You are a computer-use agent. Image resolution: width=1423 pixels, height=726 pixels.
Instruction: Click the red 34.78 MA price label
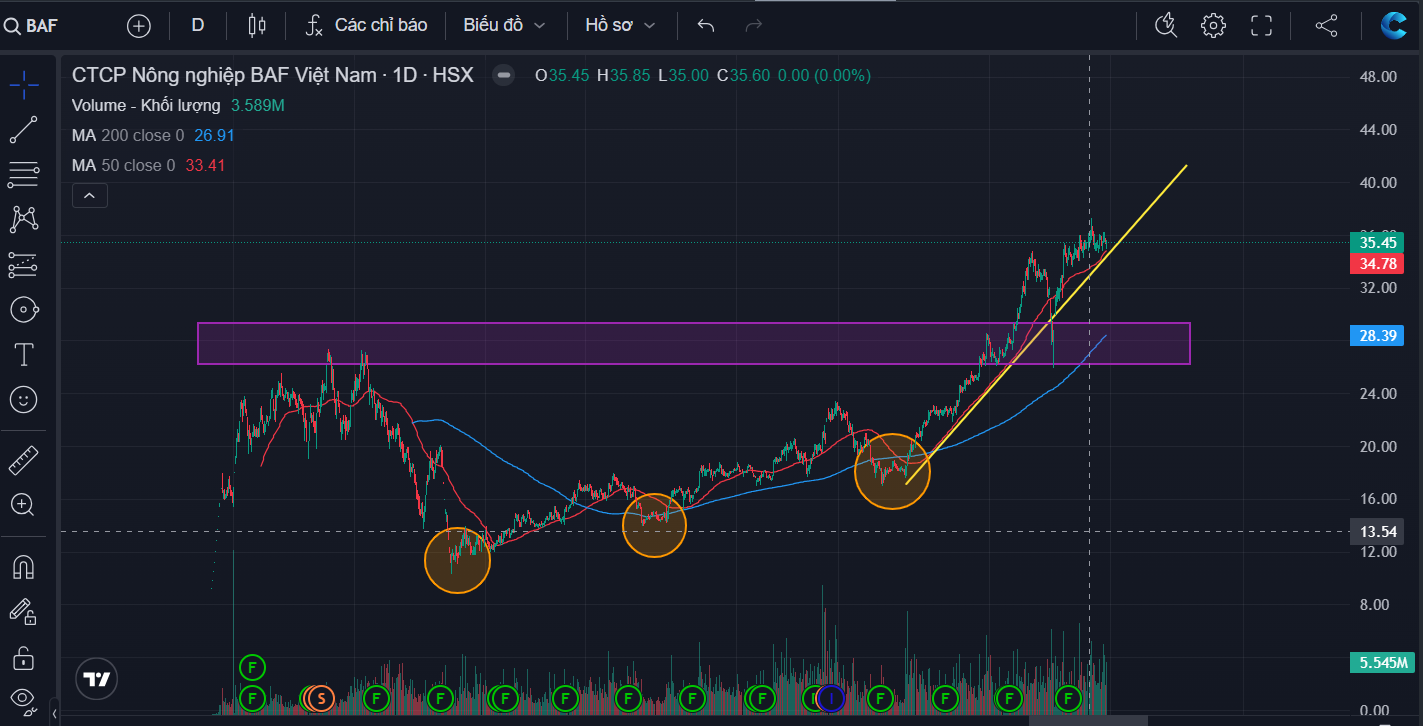1378,263
